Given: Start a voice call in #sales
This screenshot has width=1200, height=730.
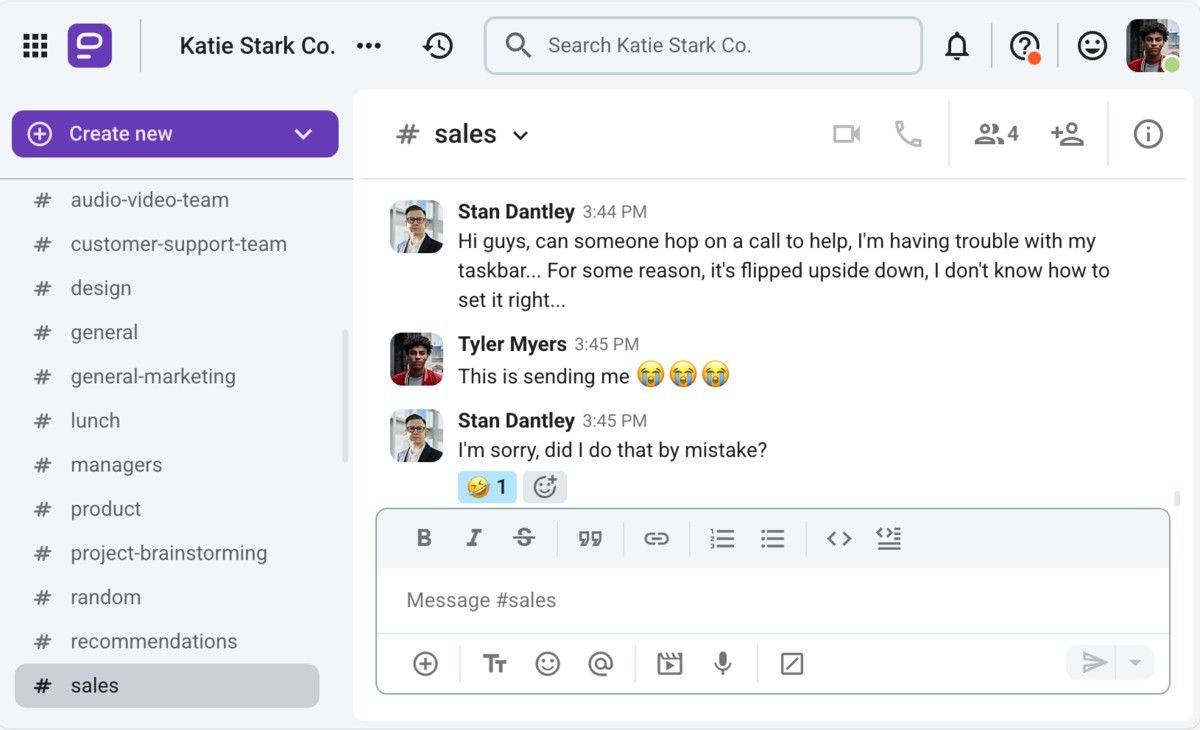Looking at the screenshot, I should click(908, 133).
